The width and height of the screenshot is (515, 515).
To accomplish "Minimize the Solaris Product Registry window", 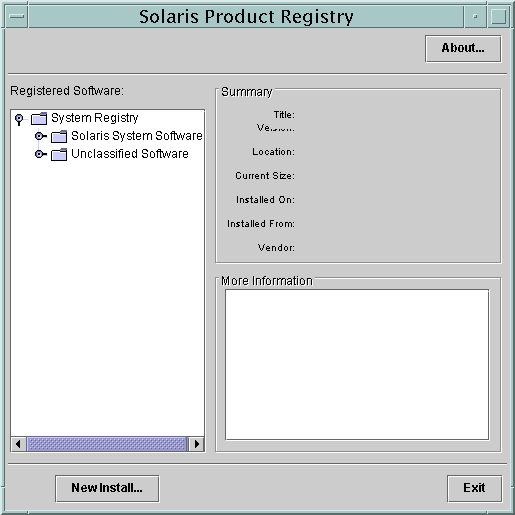I will (x=475, y=16).
